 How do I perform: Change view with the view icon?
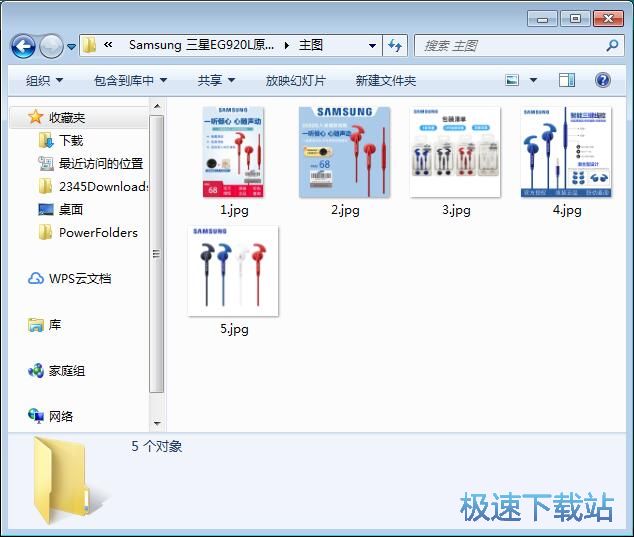click(x=512, y=80)
